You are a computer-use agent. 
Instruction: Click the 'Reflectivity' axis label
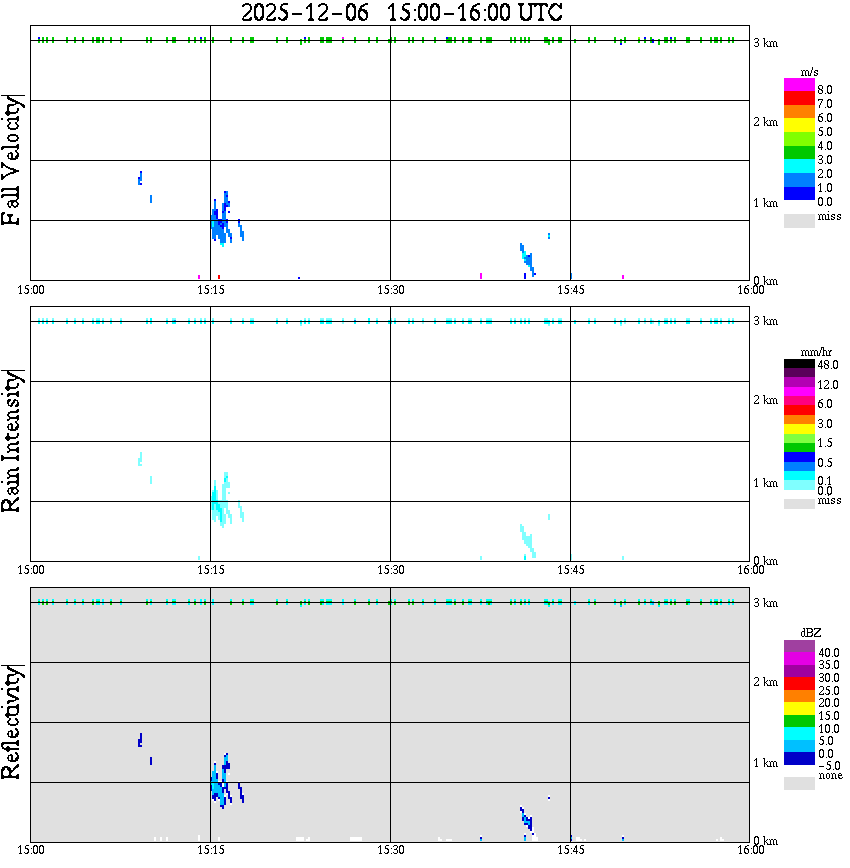[x=11, y=722]
